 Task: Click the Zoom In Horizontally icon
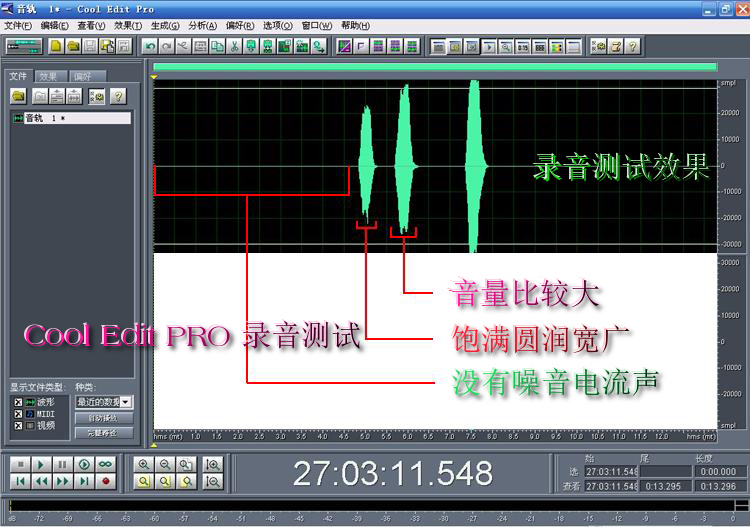(143, 464)
